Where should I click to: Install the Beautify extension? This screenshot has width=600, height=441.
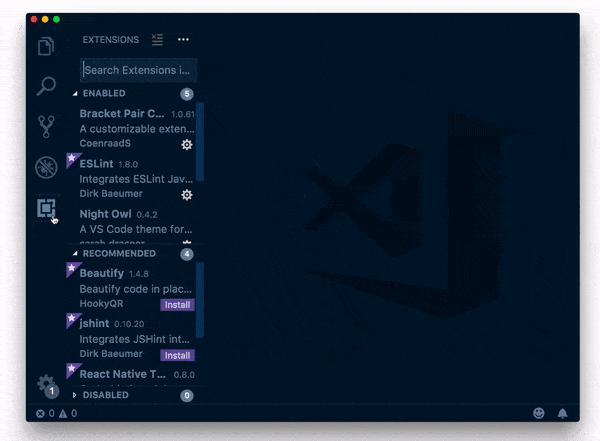click(x=177, y=305)
